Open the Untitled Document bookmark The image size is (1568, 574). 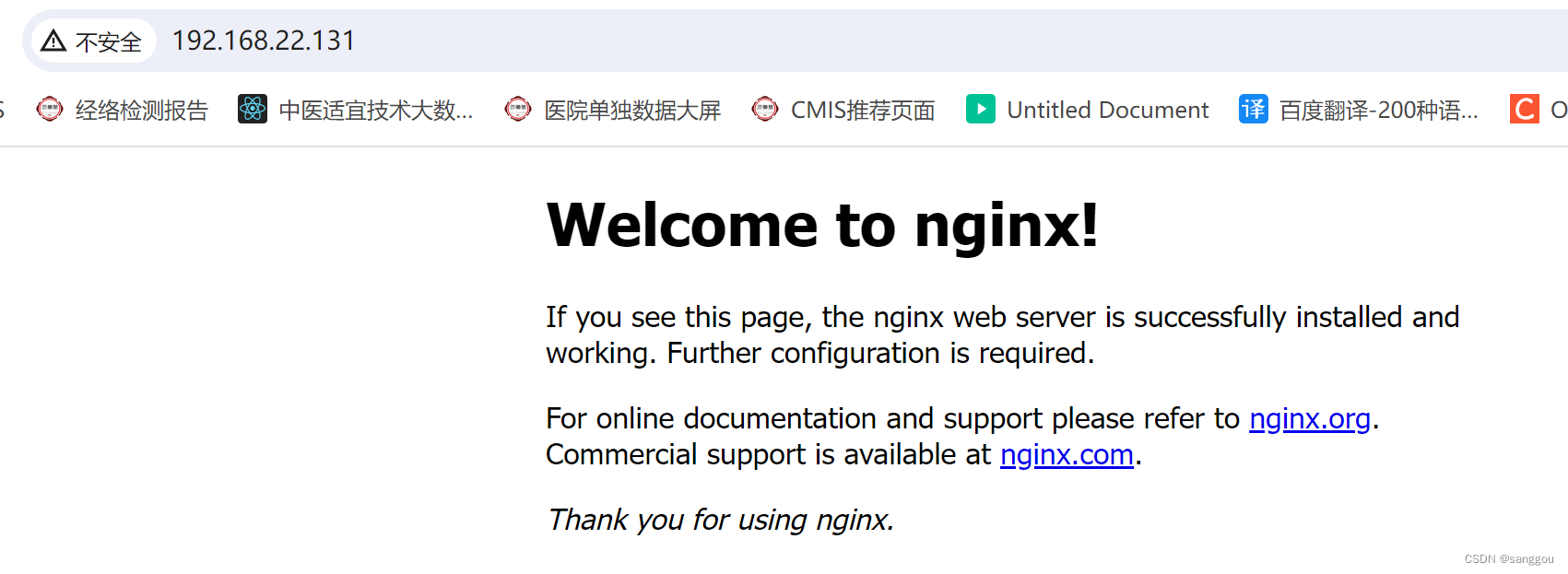coord(1088,110)
